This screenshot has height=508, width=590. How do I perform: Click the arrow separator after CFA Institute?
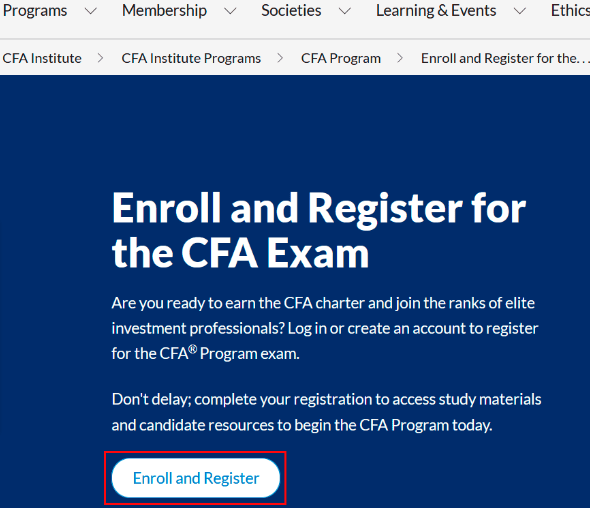pos(100,58)
